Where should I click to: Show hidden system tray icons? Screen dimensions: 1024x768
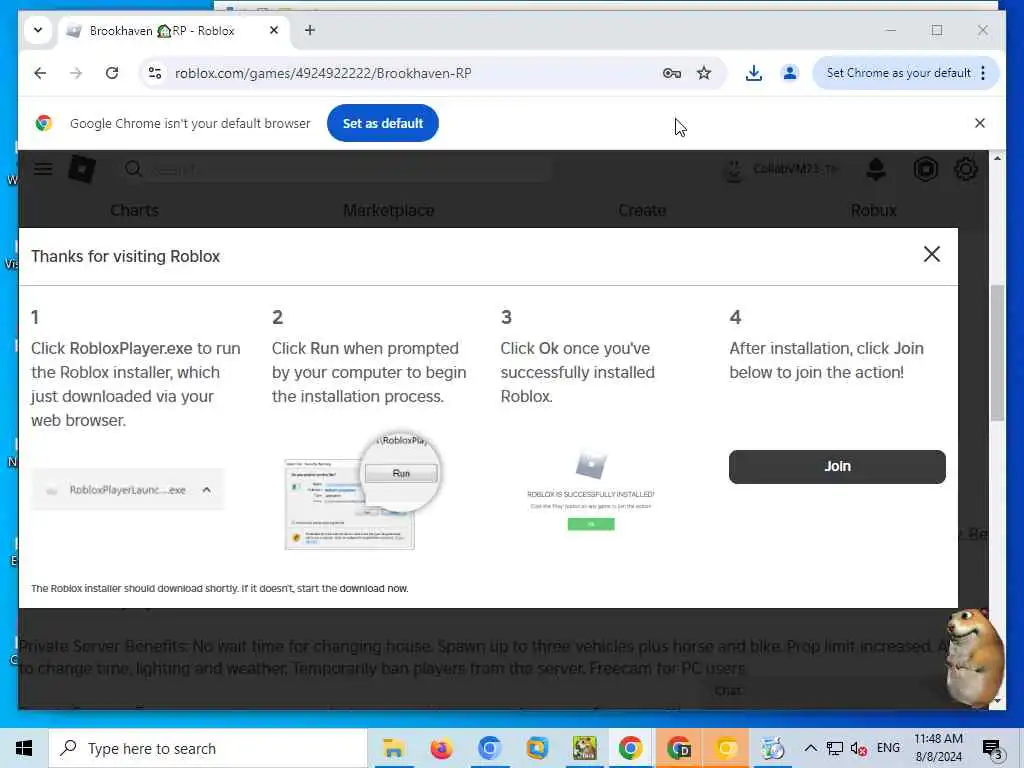click(x=810, y=748)
